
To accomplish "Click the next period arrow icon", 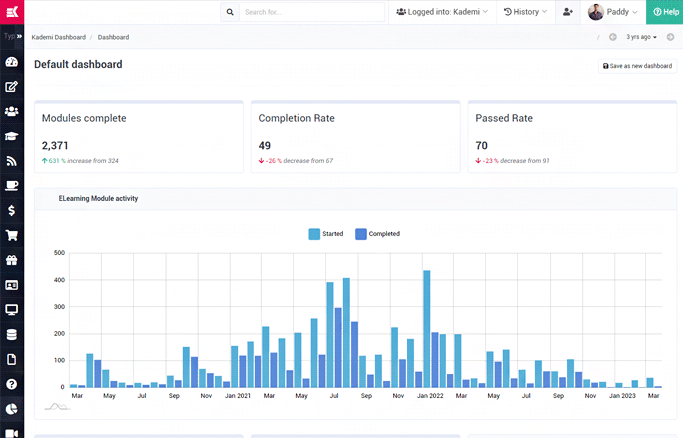I will tap(670, 37).
